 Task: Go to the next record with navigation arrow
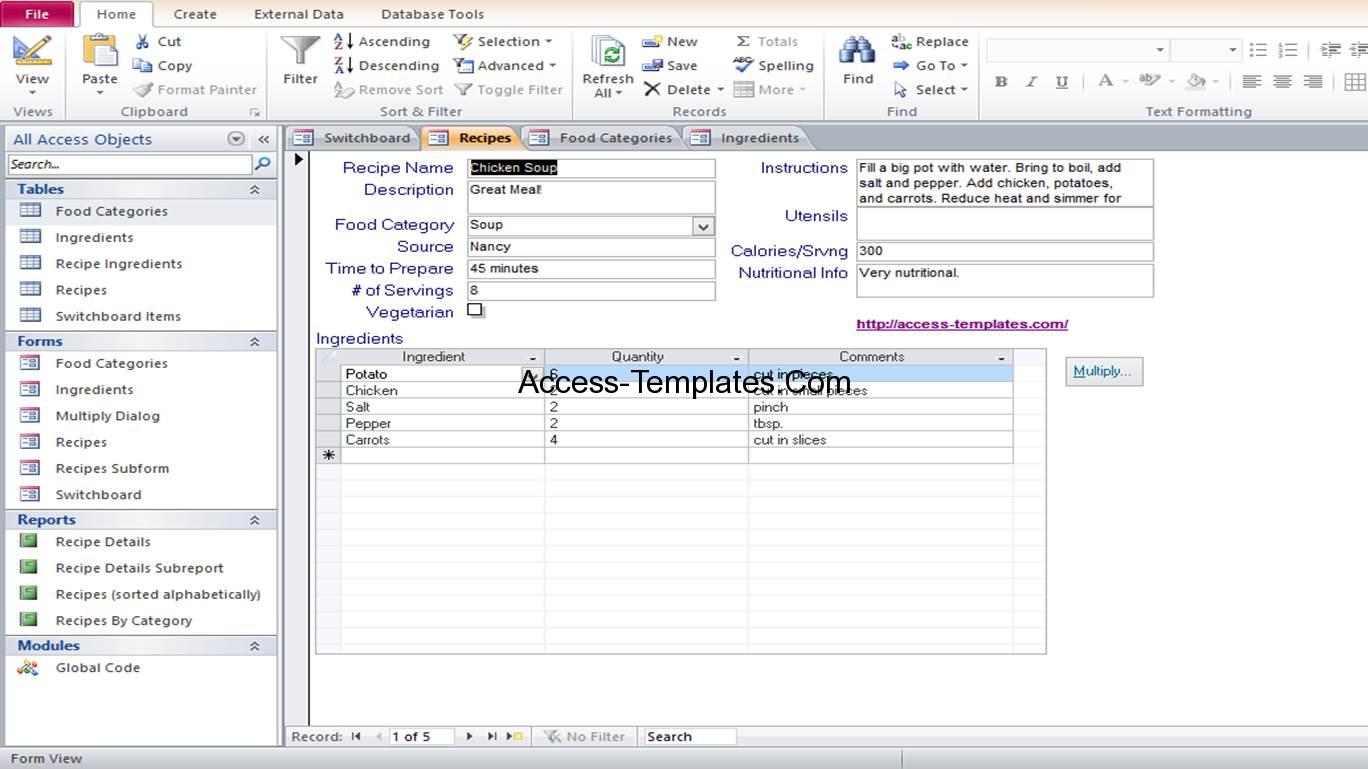[469, 736]
